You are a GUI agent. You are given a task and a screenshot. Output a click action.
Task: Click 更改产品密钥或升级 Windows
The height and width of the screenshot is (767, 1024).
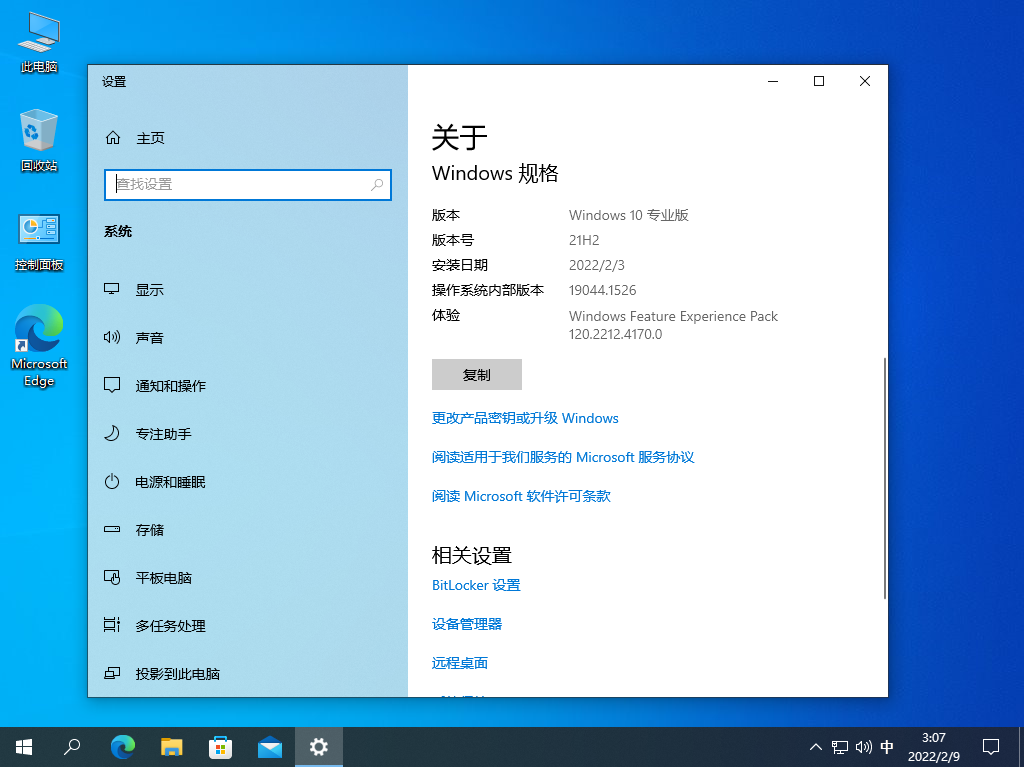[x=525, y=418]
